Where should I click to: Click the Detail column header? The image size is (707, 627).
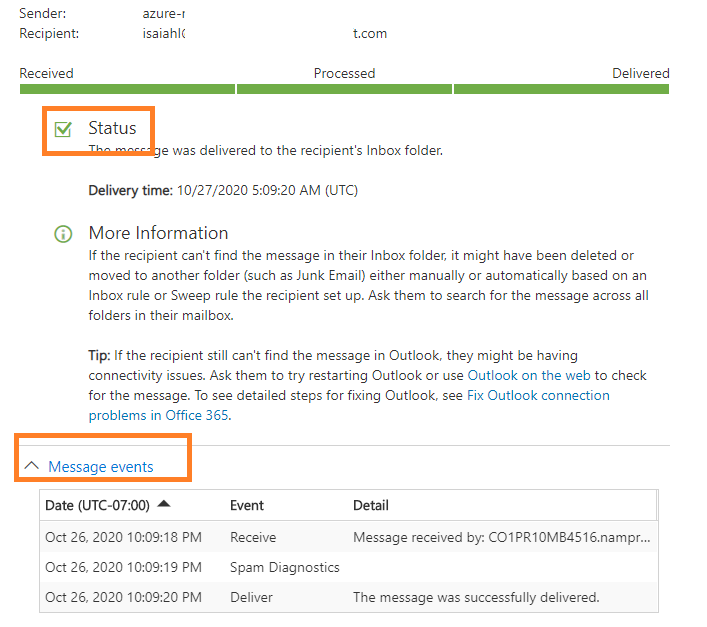tap(371, 505)
